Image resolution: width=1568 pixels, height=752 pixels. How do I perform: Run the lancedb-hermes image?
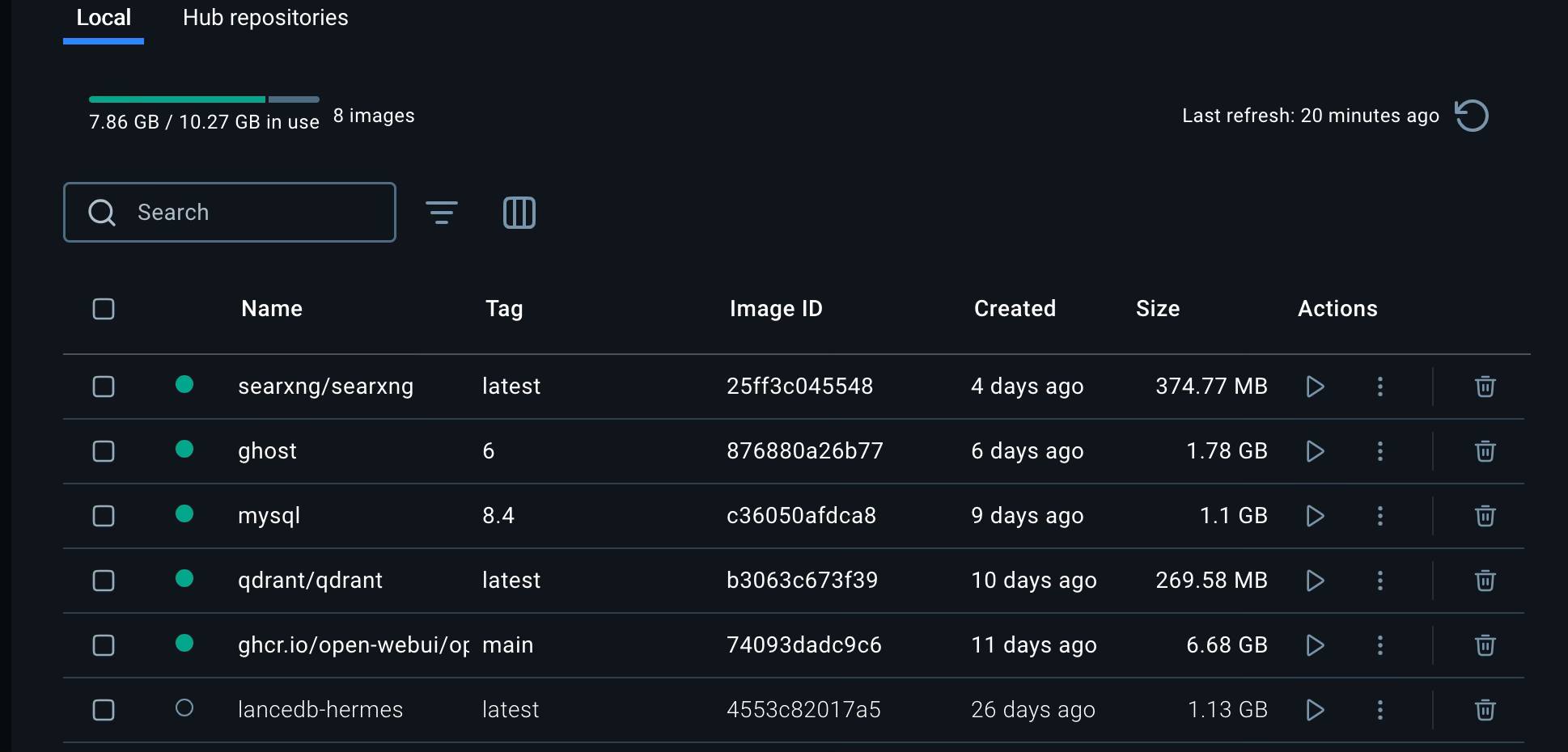[x=1316, y=710]
